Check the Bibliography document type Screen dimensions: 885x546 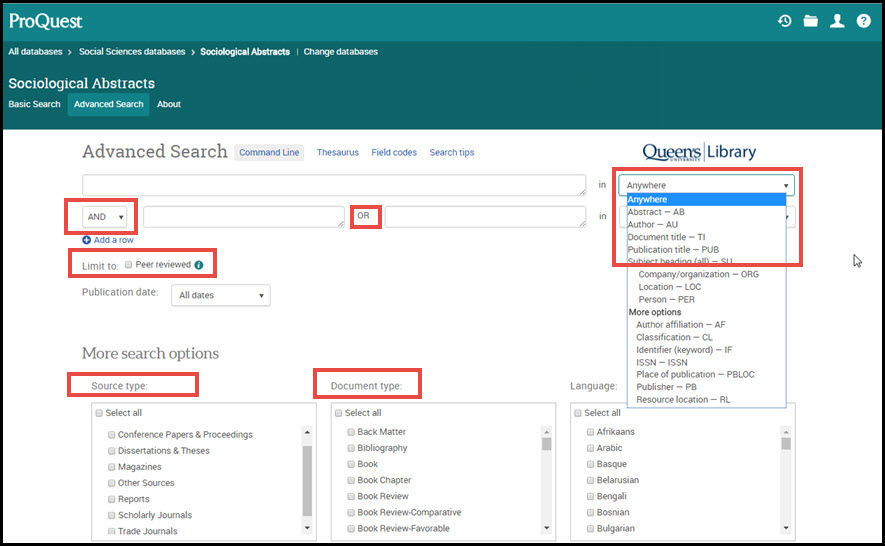click(351, 448)
